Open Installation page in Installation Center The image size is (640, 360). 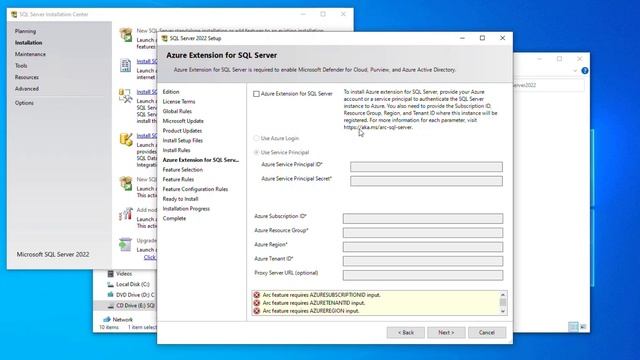click(29, 42)
